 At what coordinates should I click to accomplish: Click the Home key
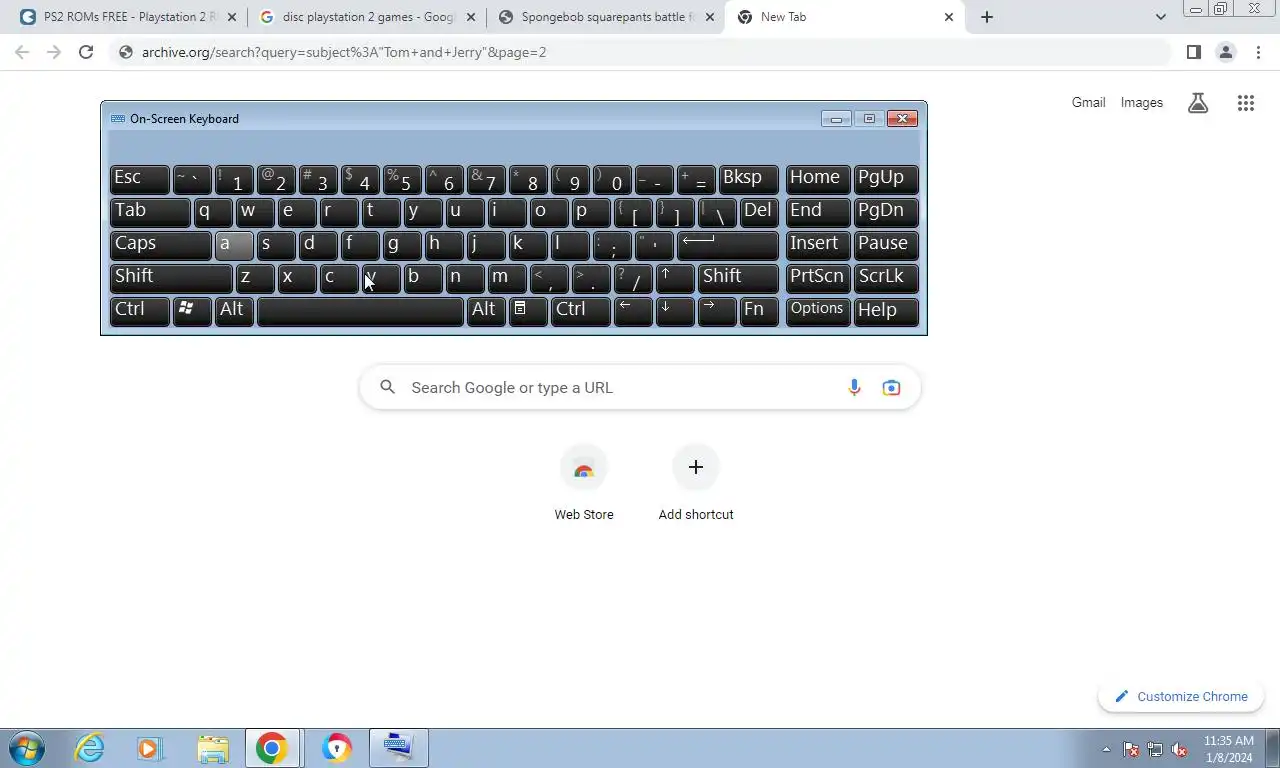[x=818, y=179]
